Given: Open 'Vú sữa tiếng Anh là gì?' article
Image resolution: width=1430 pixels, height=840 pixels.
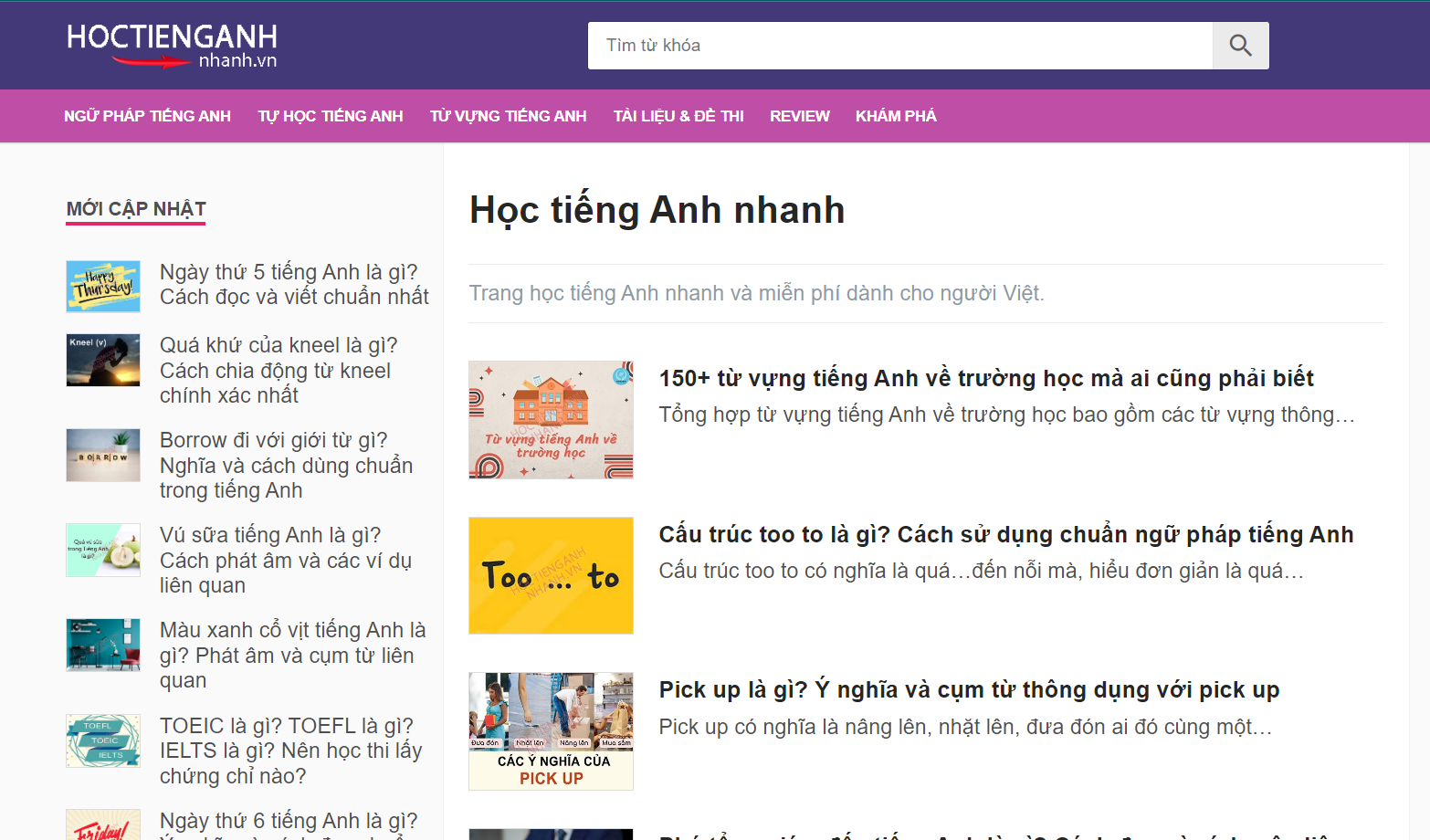Looking at the screenshot, I should click(286, 560).
